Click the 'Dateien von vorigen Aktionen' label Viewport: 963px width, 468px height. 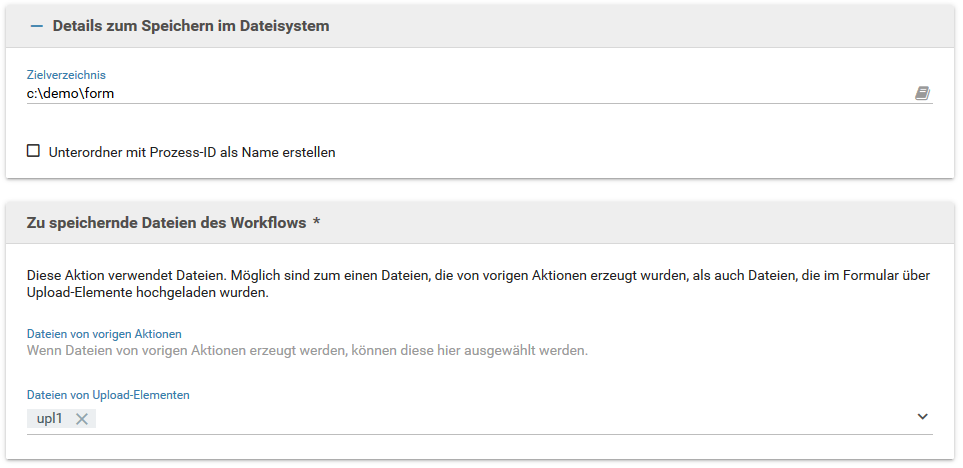(104, 333)
